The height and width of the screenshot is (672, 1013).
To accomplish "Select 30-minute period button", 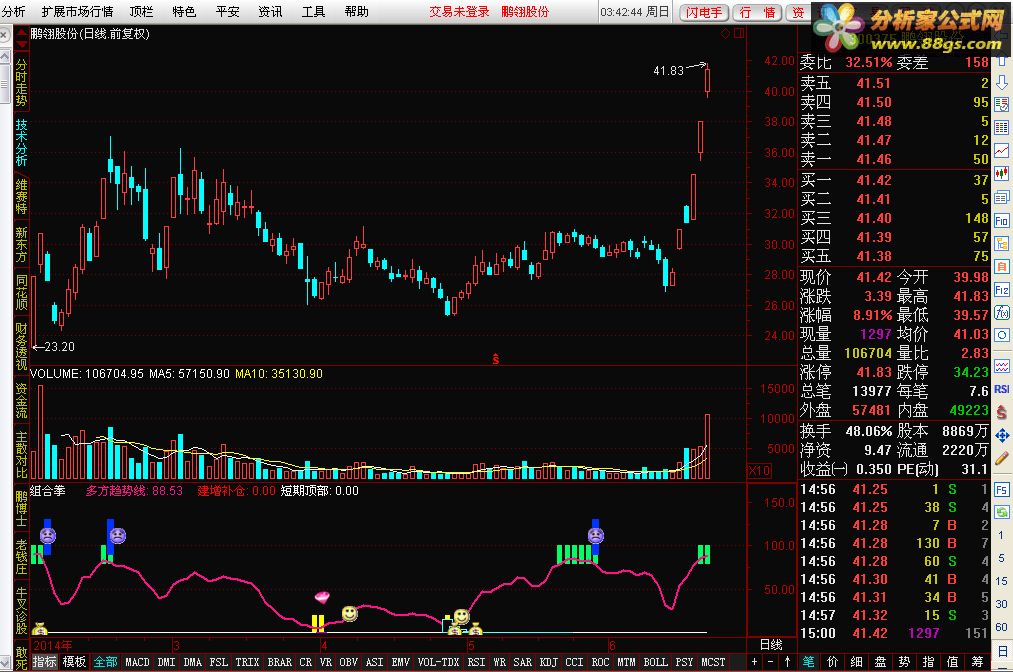I will tap(1001, 604).
